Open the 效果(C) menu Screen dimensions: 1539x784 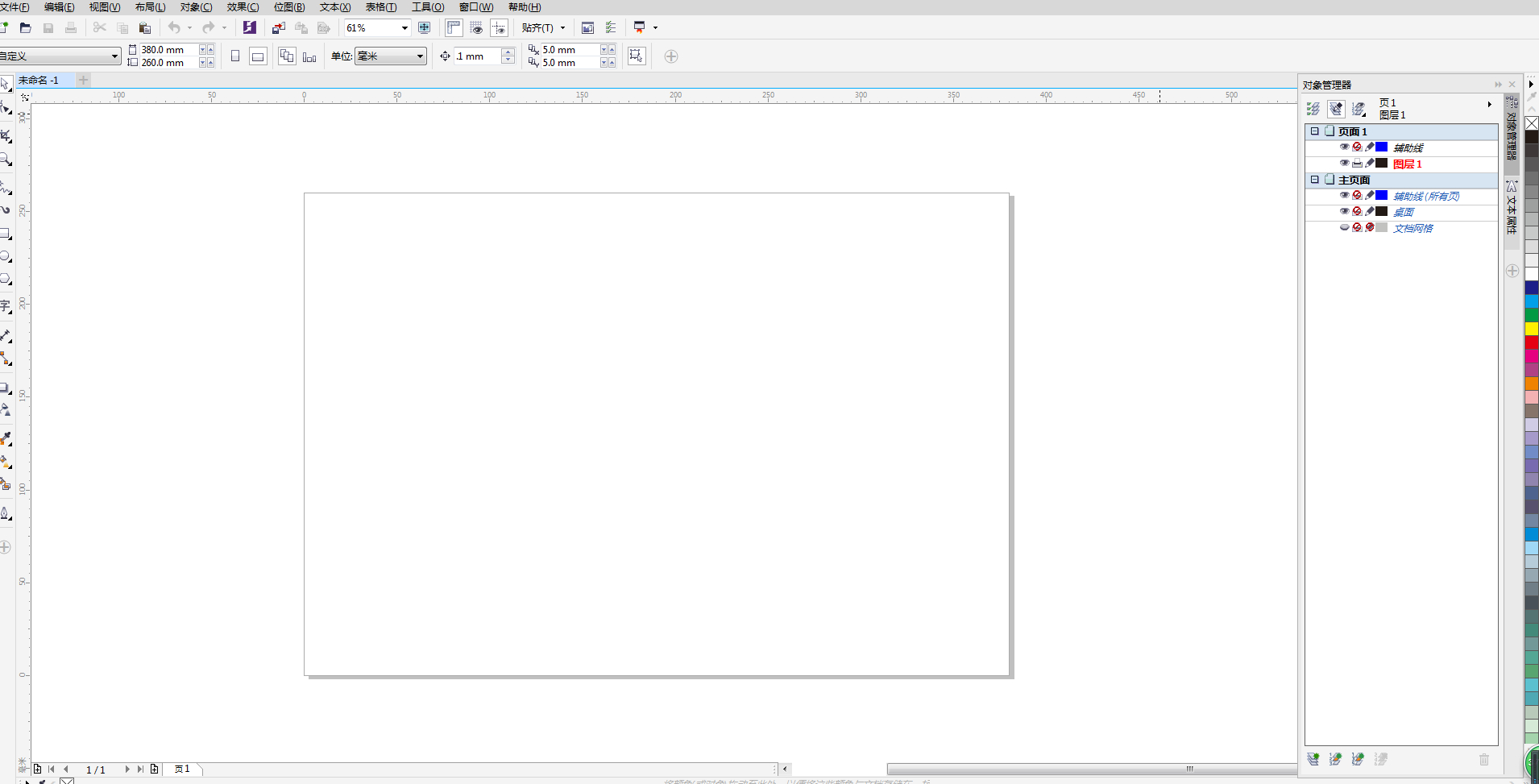coord(243,7)
